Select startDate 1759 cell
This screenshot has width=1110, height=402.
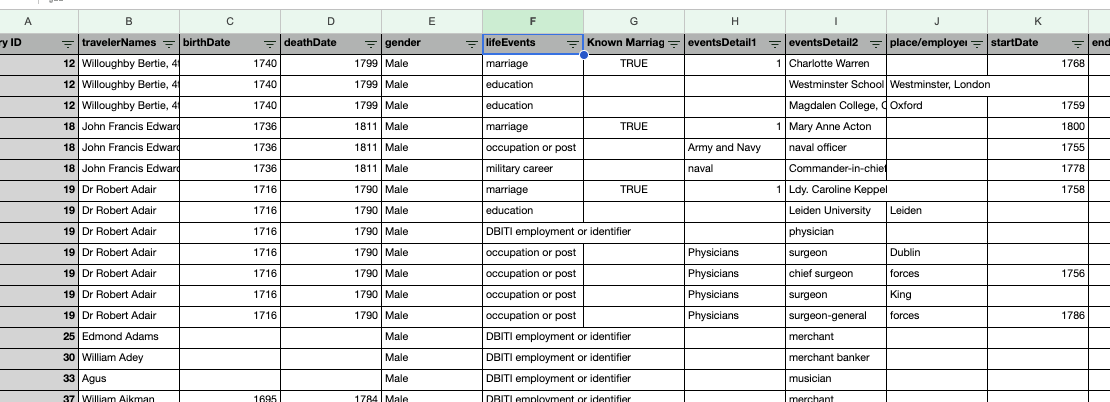coord(1038,105)
